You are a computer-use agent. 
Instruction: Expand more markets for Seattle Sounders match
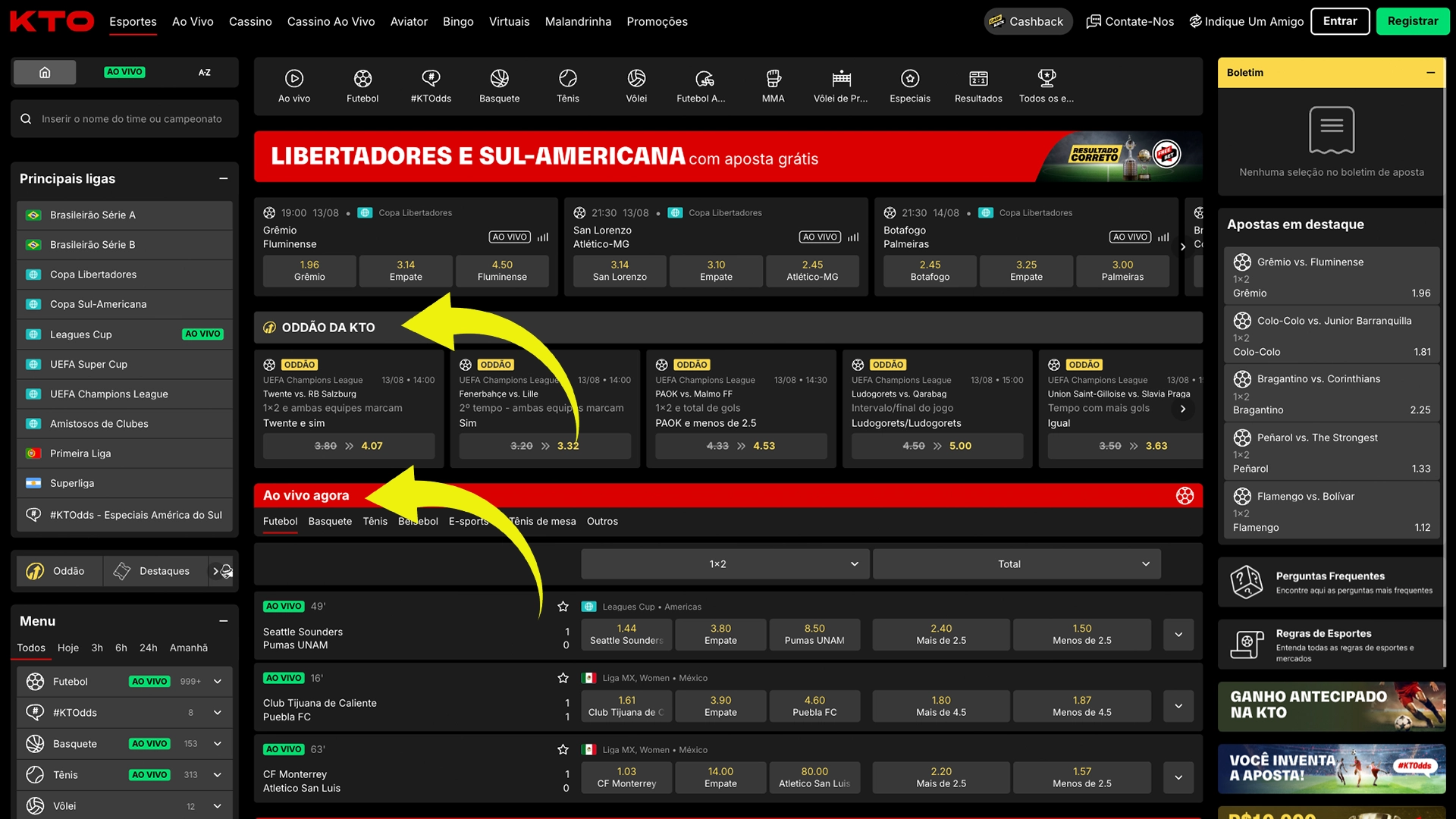coord(1178,635)
